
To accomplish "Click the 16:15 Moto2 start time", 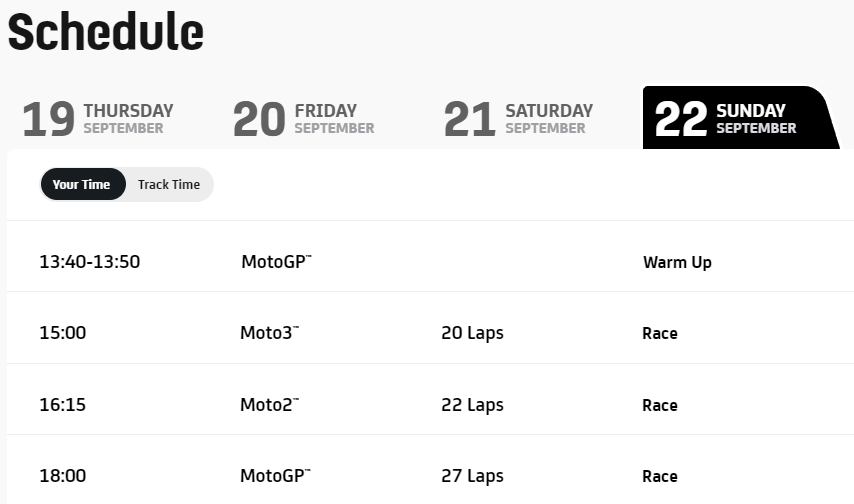I will coord(63,405).
